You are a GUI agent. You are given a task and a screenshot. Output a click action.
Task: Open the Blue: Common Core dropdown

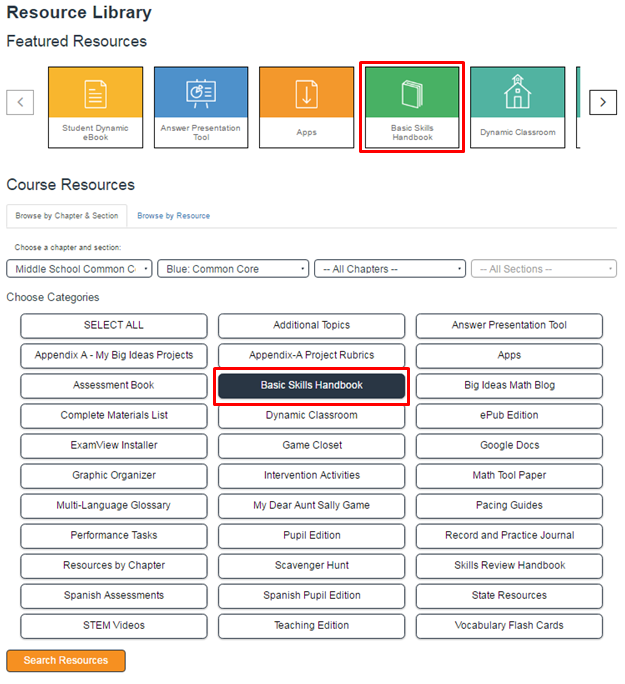tap(233, 269)
